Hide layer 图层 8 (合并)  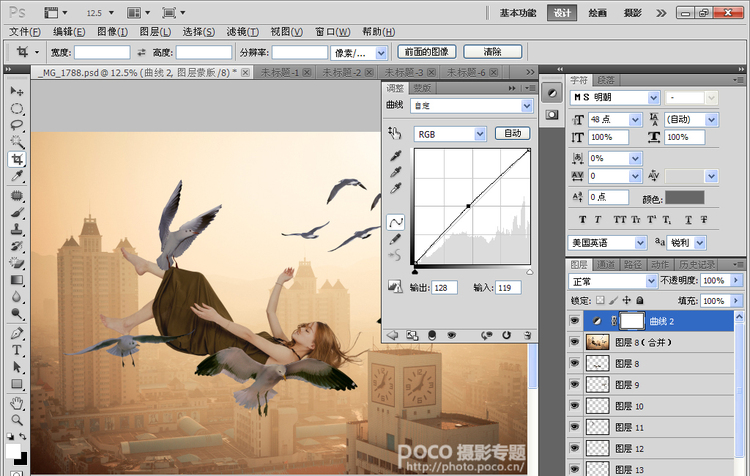(574, 342)
